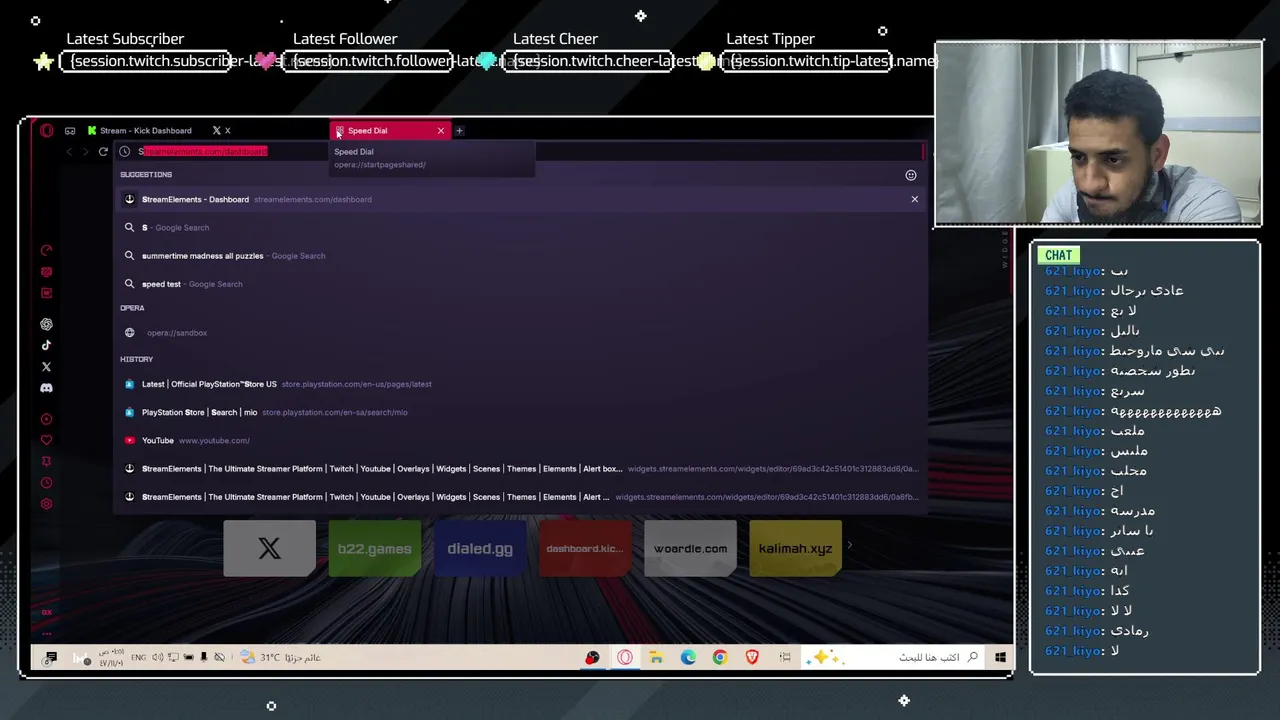This screenshot has height=720, width=1280.
Task: Go back using the back arrow
Action: coord(69,151)
